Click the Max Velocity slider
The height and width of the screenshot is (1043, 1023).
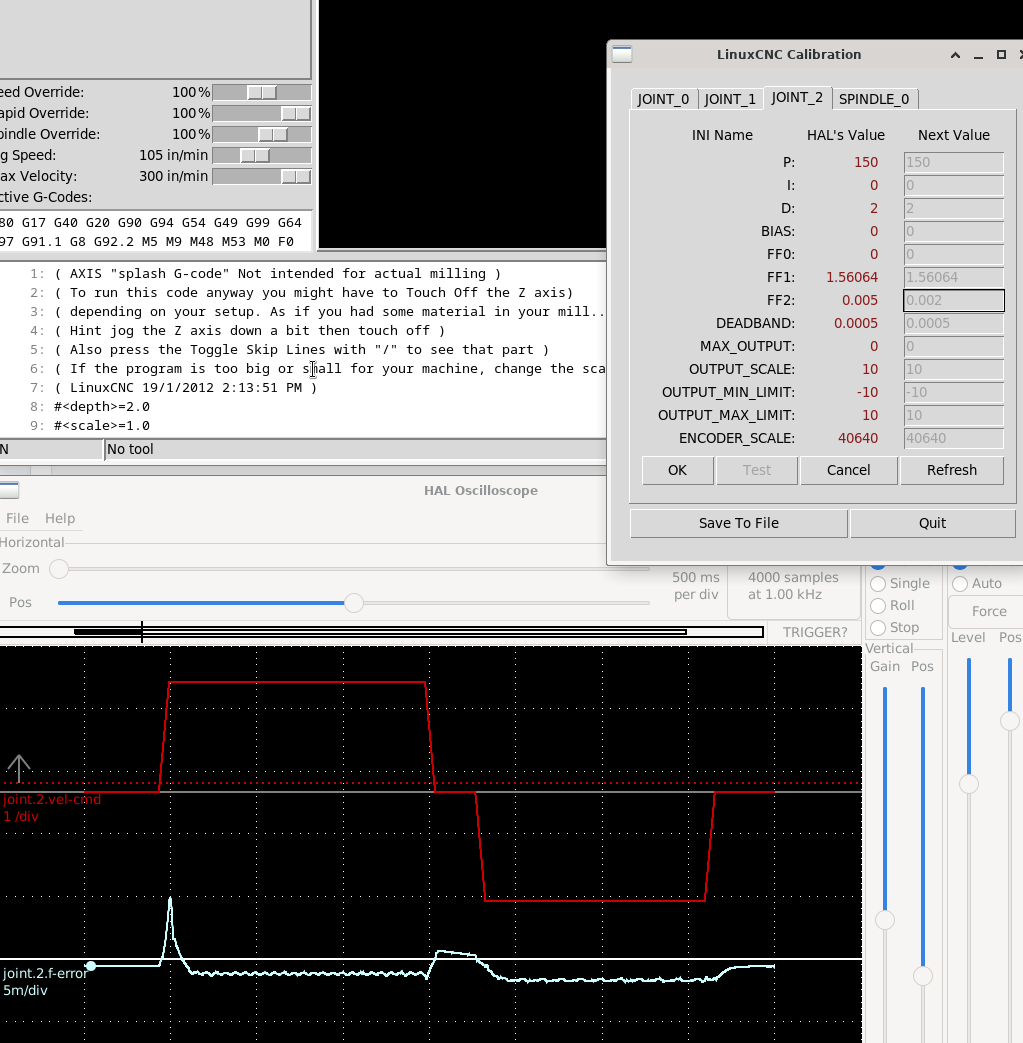(x=261, y=176)
